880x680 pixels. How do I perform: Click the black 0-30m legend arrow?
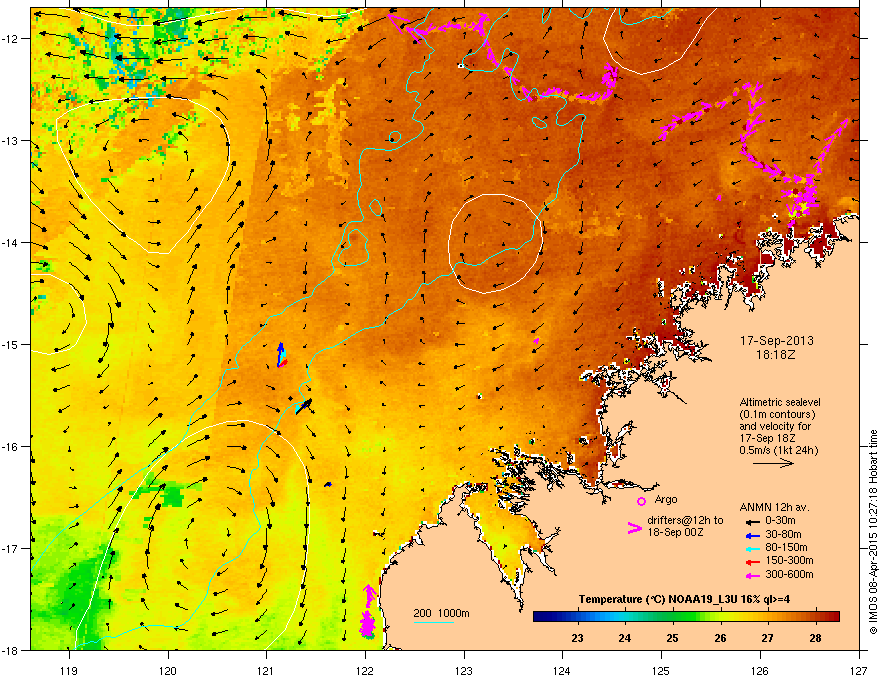pos(753,521)
